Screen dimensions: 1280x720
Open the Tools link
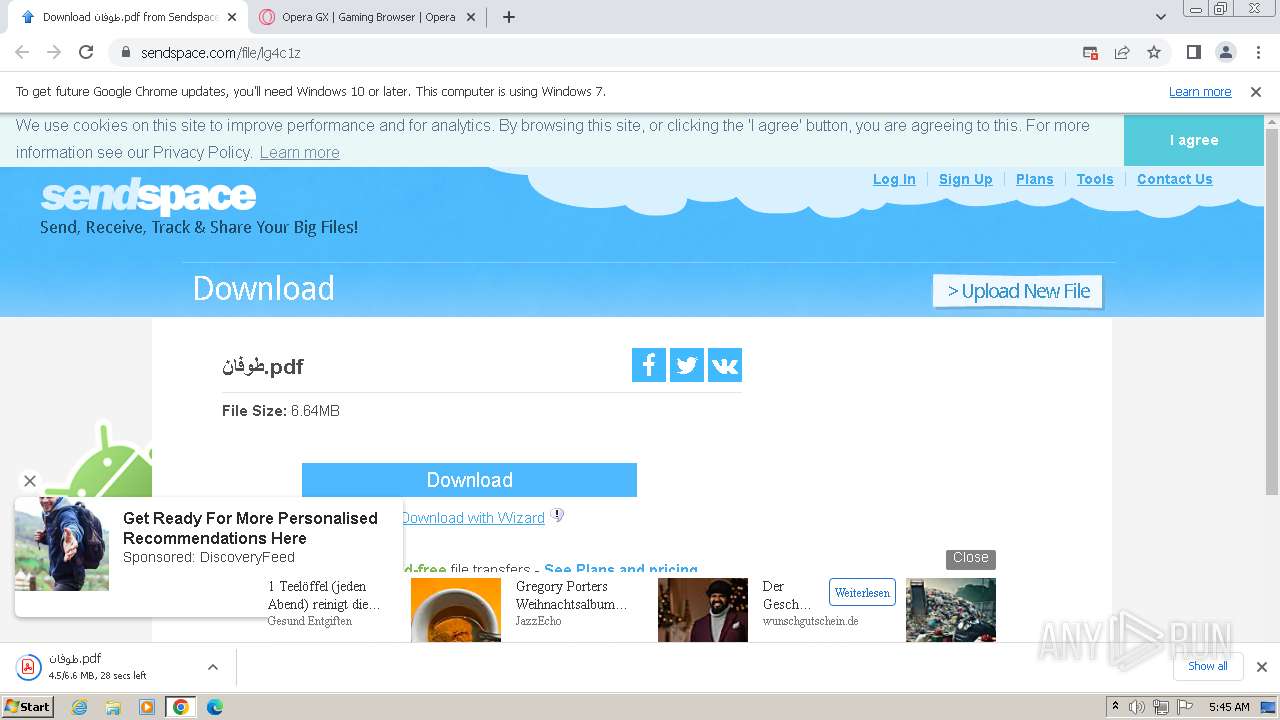[x=1095, y=179]
